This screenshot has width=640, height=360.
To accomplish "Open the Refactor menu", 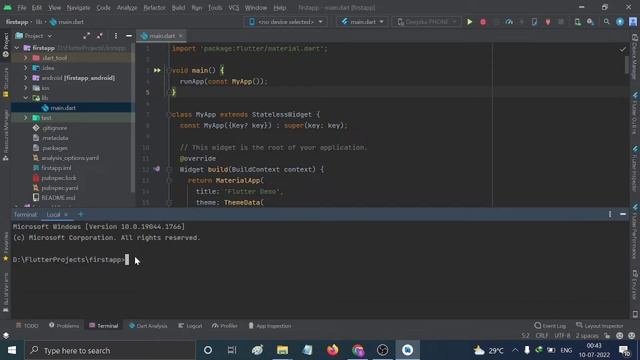I will [x=154, y=8].
